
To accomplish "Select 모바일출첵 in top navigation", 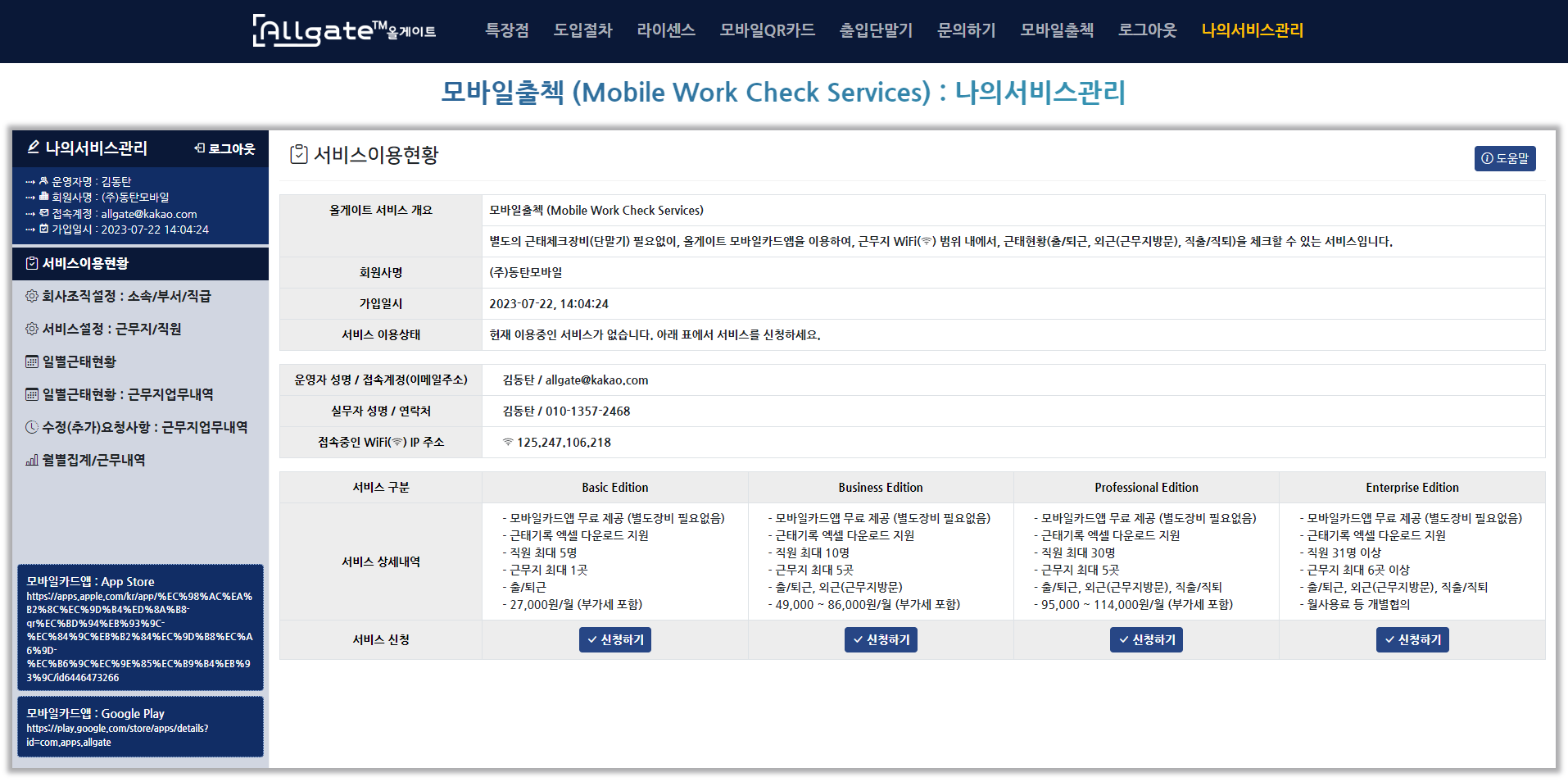I will pyautogui.click(x=1057, y=30).
